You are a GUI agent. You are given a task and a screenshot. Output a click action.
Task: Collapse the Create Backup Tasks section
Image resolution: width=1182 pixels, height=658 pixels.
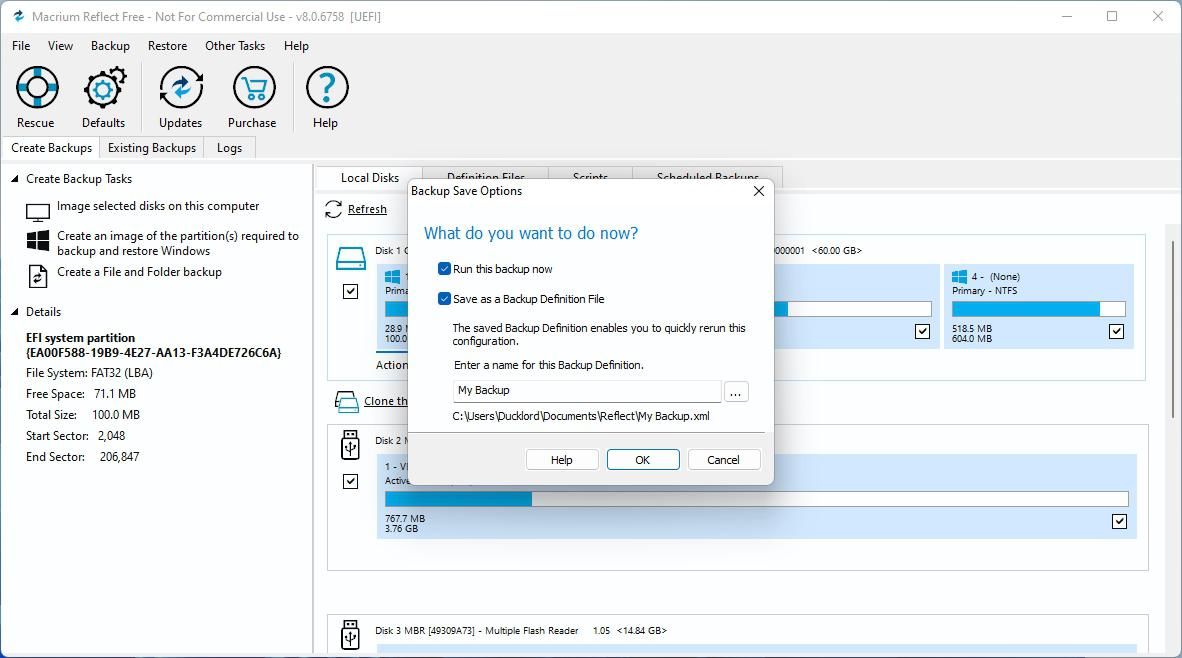[14, 179]
